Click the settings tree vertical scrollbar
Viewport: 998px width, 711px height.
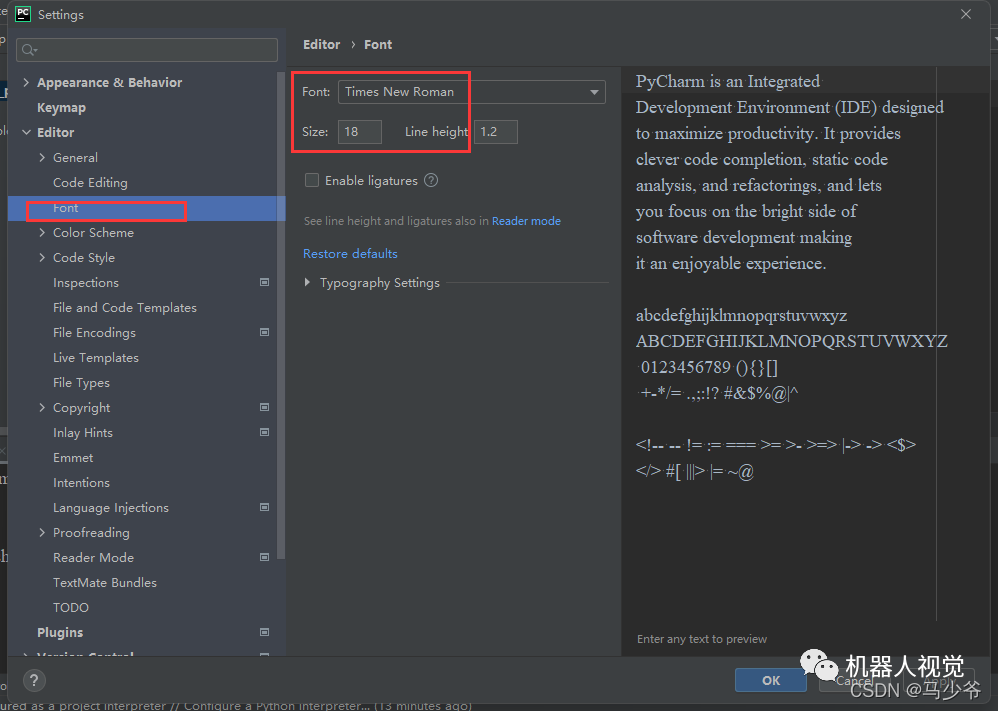[281, 315]
